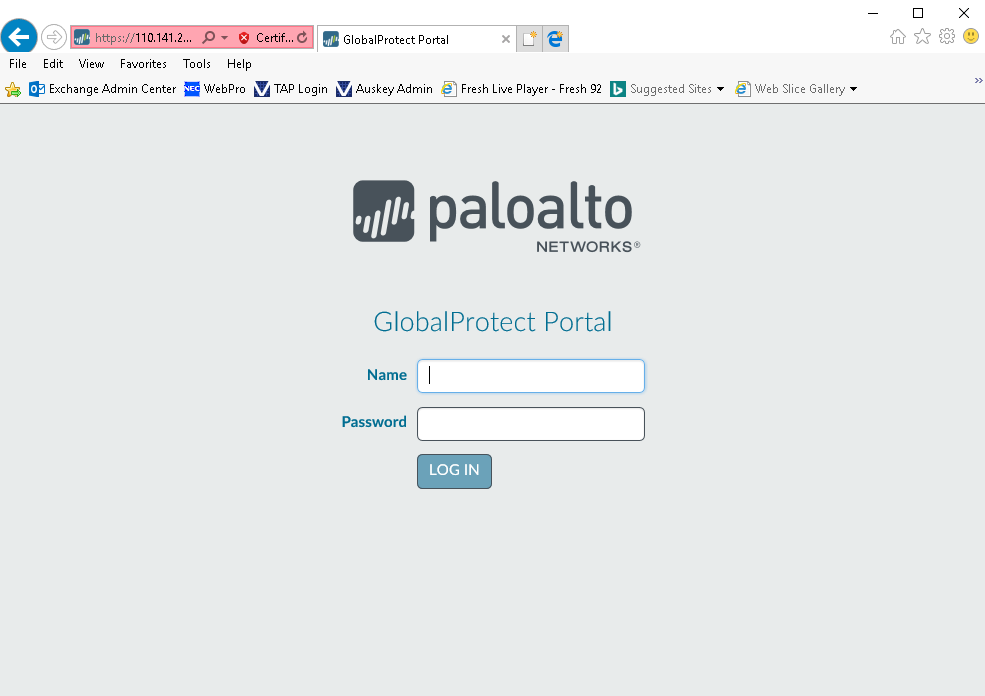Screen dimensions: 985x696
Task: Open favorites with the star icon
Action: (922, 36)
